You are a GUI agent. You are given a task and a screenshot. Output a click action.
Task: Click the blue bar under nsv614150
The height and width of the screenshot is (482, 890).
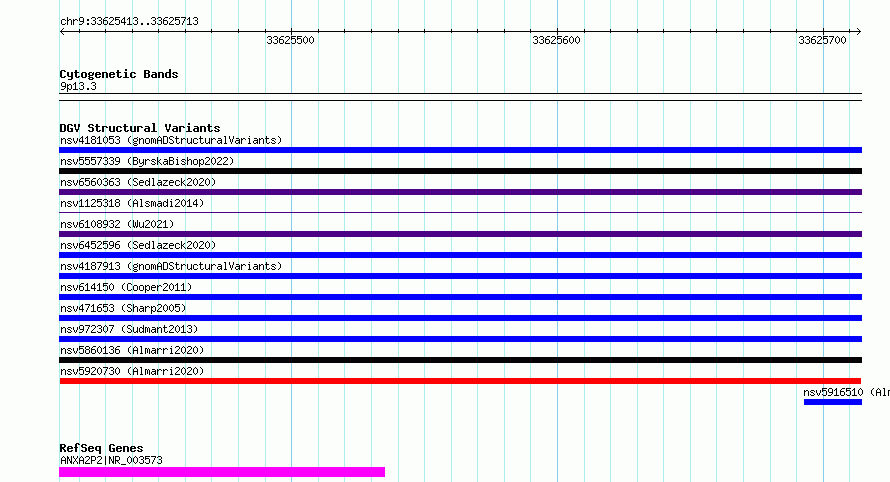(x=460, y=297)
